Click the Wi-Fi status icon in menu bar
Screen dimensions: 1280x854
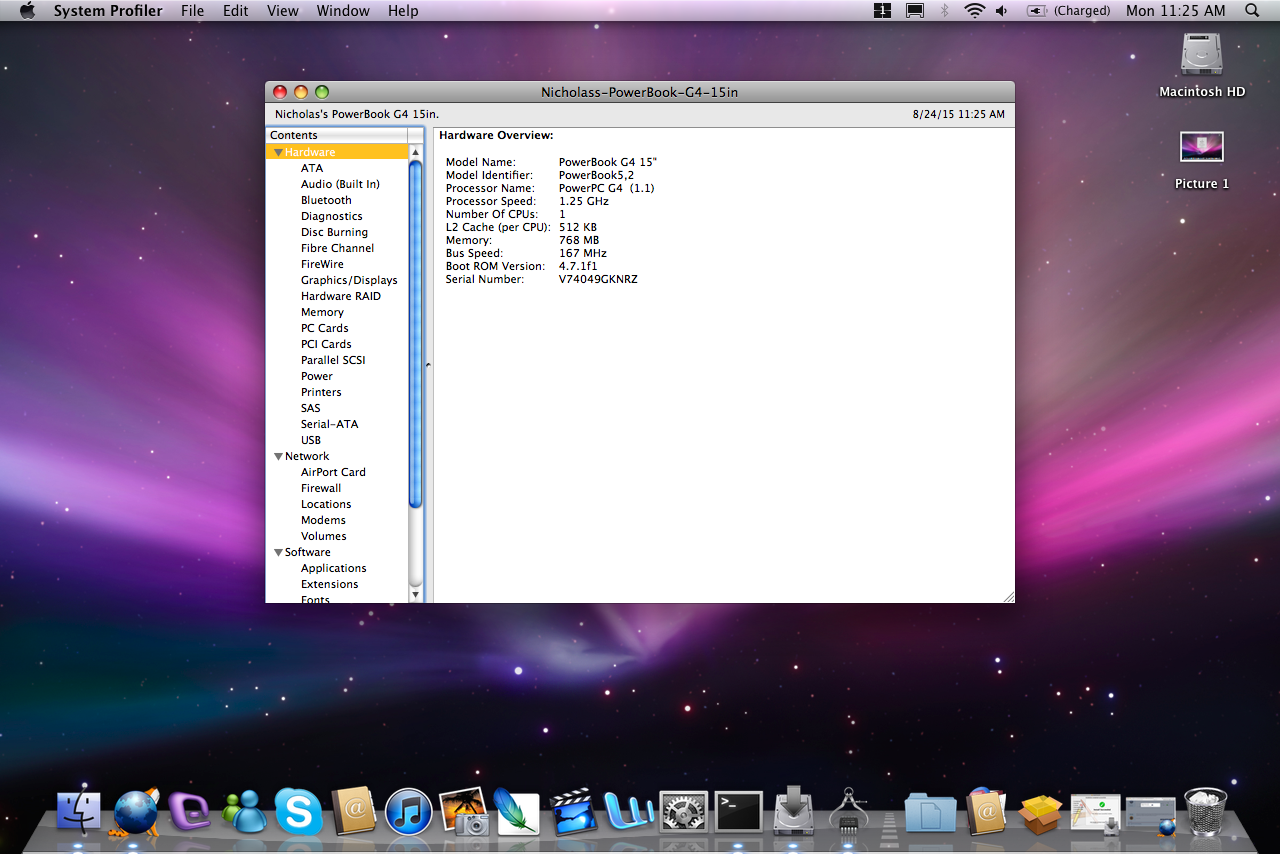[x=974, y=11]
